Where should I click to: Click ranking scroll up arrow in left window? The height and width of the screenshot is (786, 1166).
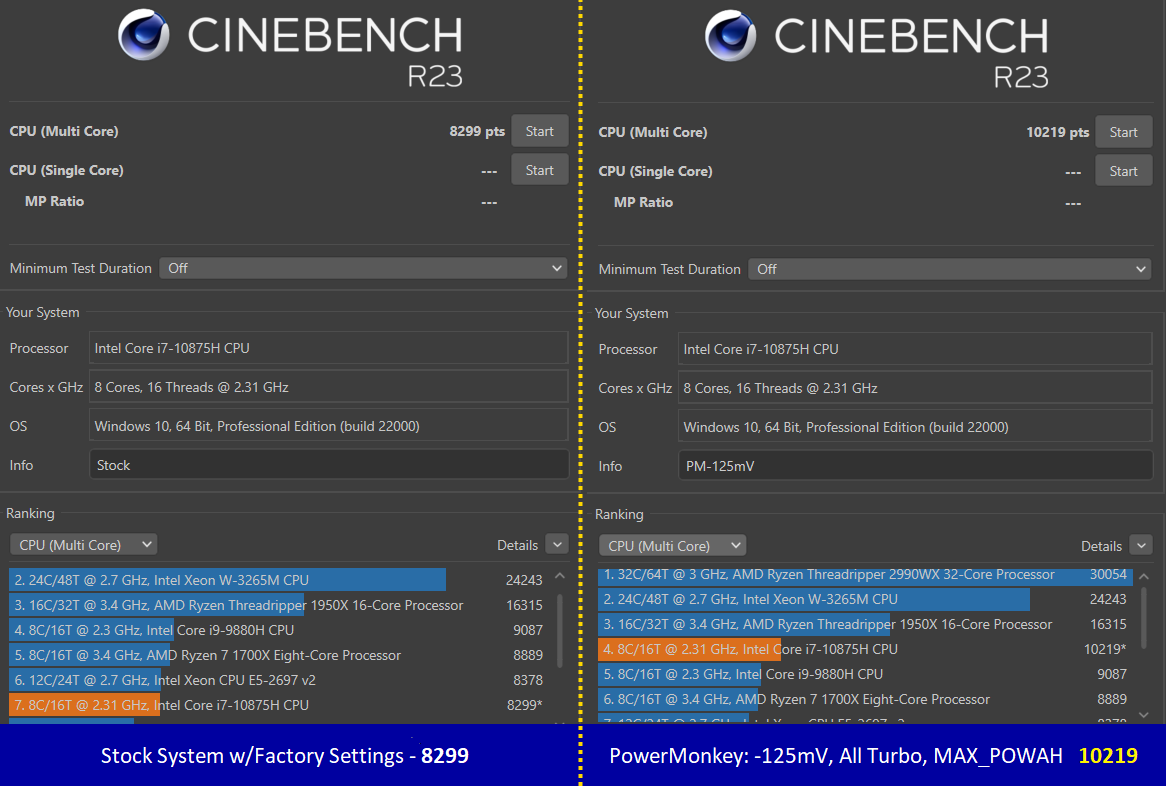point(560,576)
